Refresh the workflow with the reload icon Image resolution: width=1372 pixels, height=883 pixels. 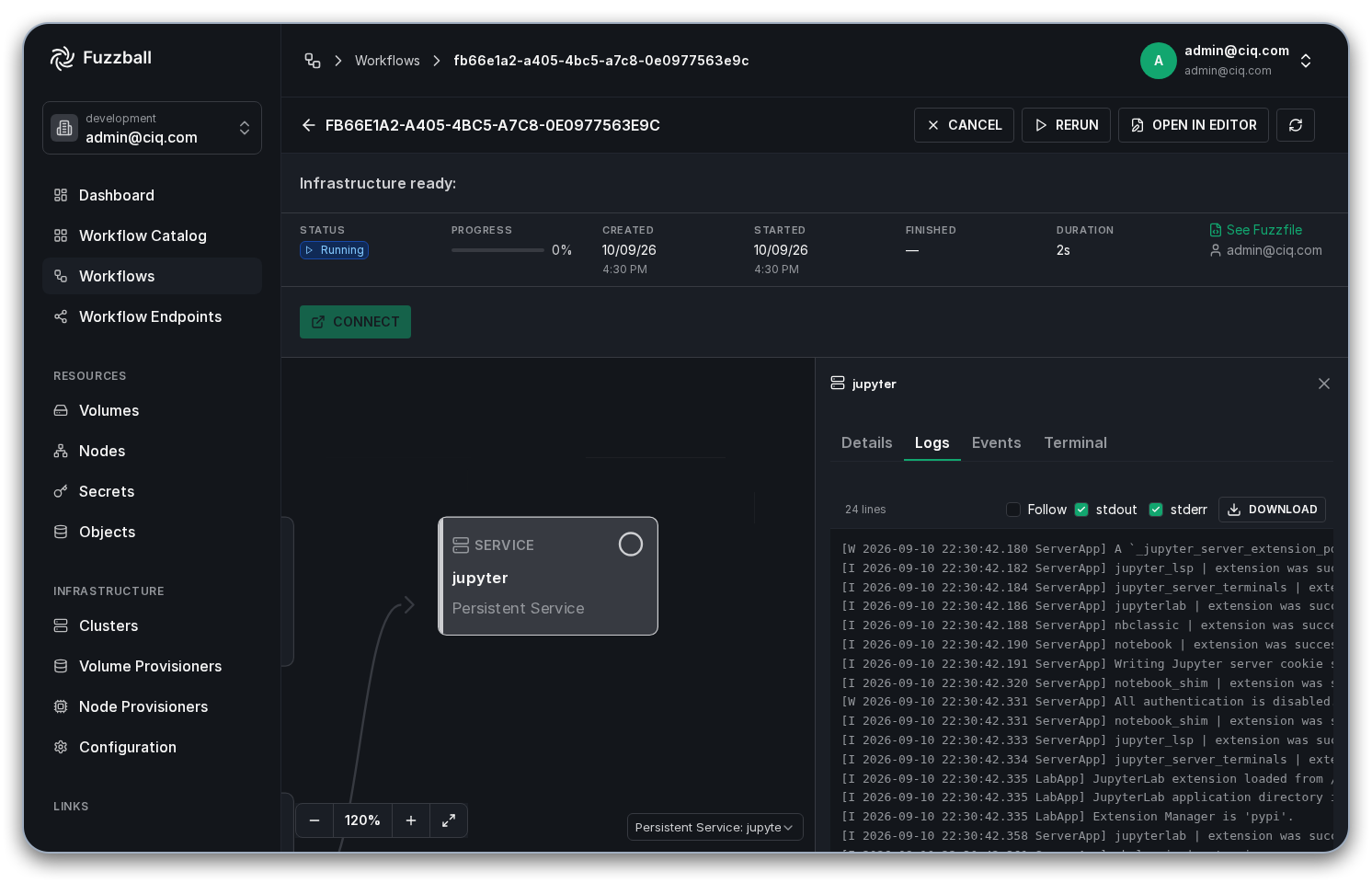tap(1296, 125)
